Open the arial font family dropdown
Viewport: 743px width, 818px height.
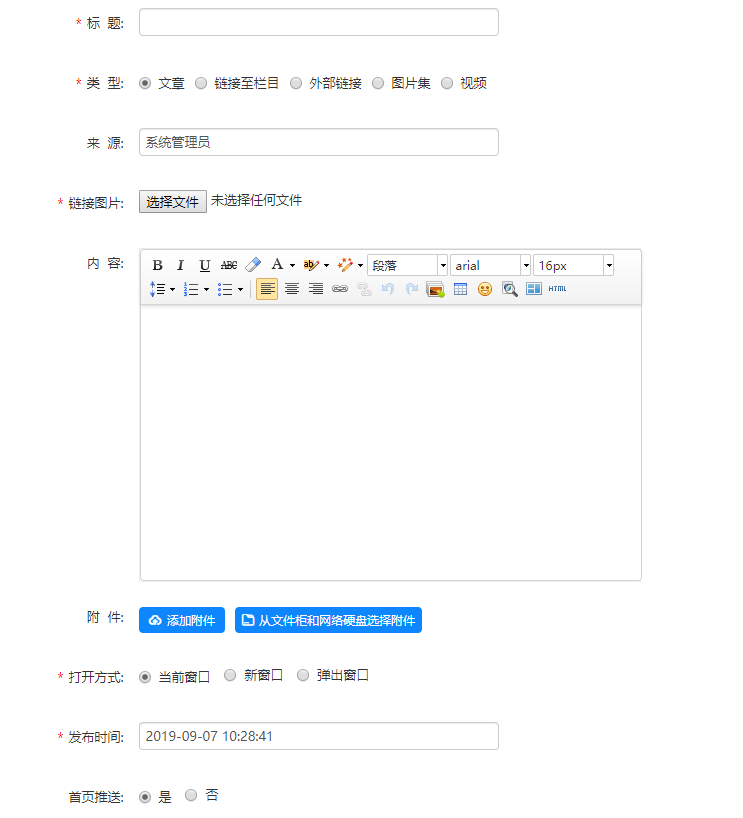(x=526, y=265)
